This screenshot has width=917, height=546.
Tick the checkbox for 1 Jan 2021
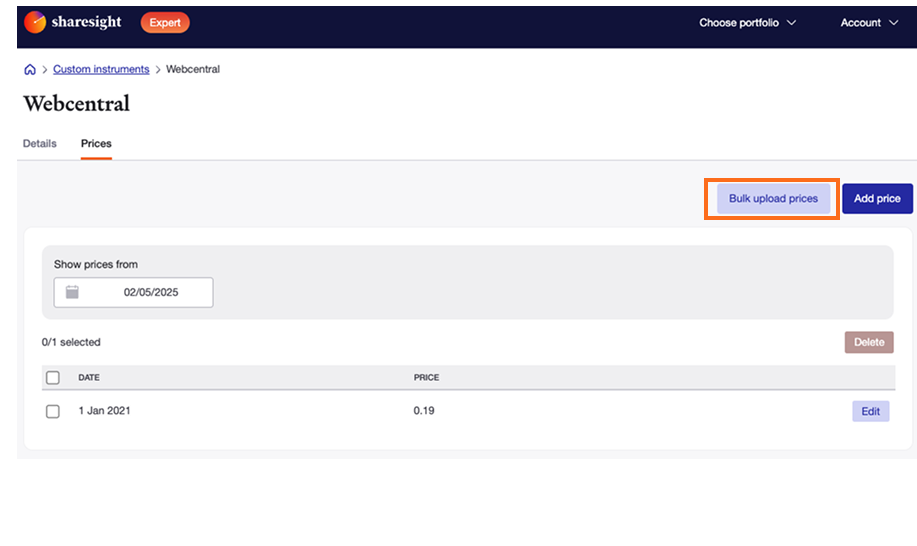53,412
